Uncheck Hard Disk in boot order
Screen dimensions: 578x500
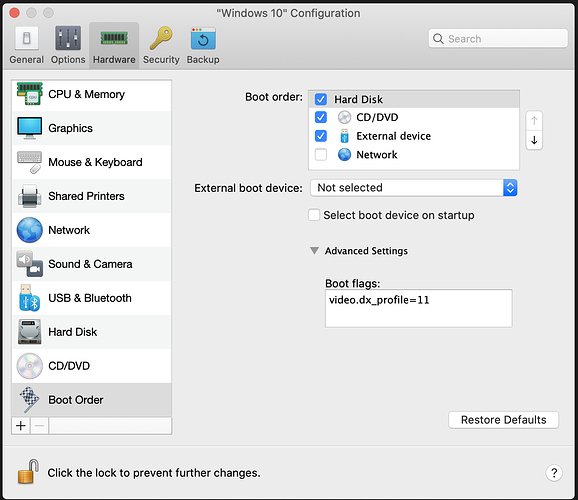321,99
